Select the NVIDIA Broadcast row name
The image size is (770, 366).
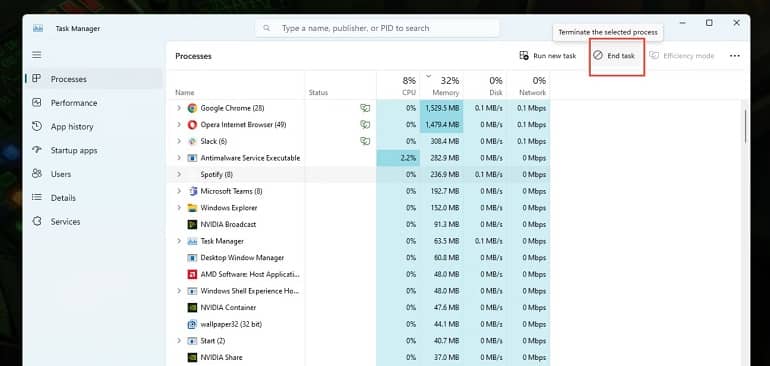point(228,225)
